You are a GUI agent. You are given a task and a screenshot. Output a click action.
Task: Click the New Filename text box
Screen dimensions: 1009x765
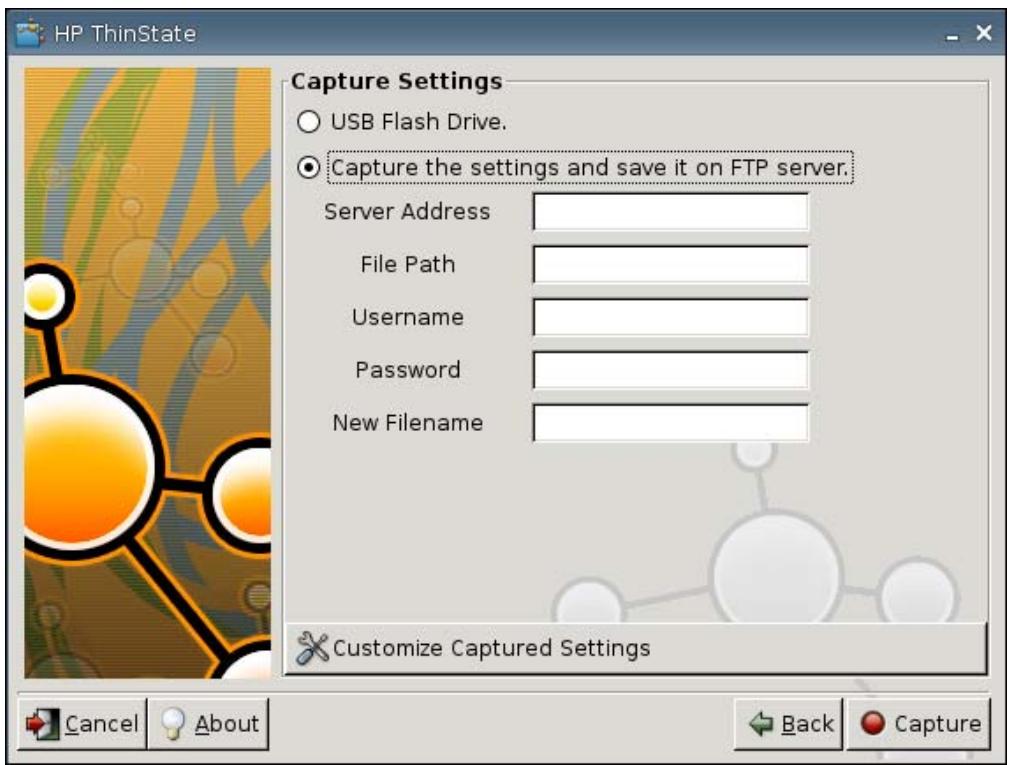671,423
